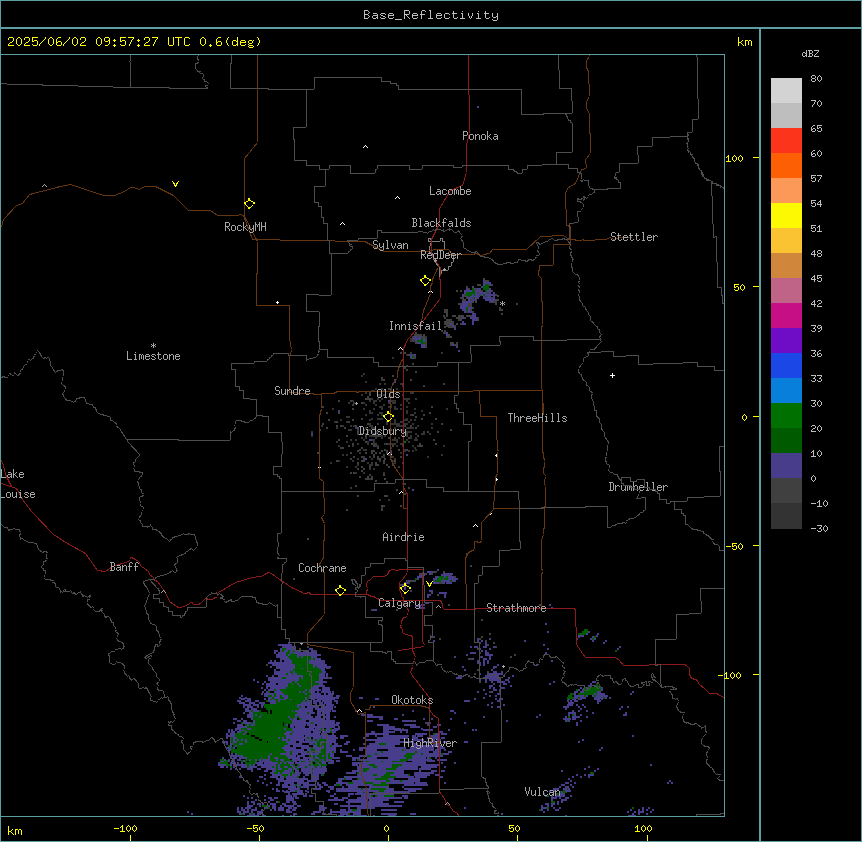
Task: Click the asterisk marker east of Innisfail echoes
Action: click(x=502, y=303)
